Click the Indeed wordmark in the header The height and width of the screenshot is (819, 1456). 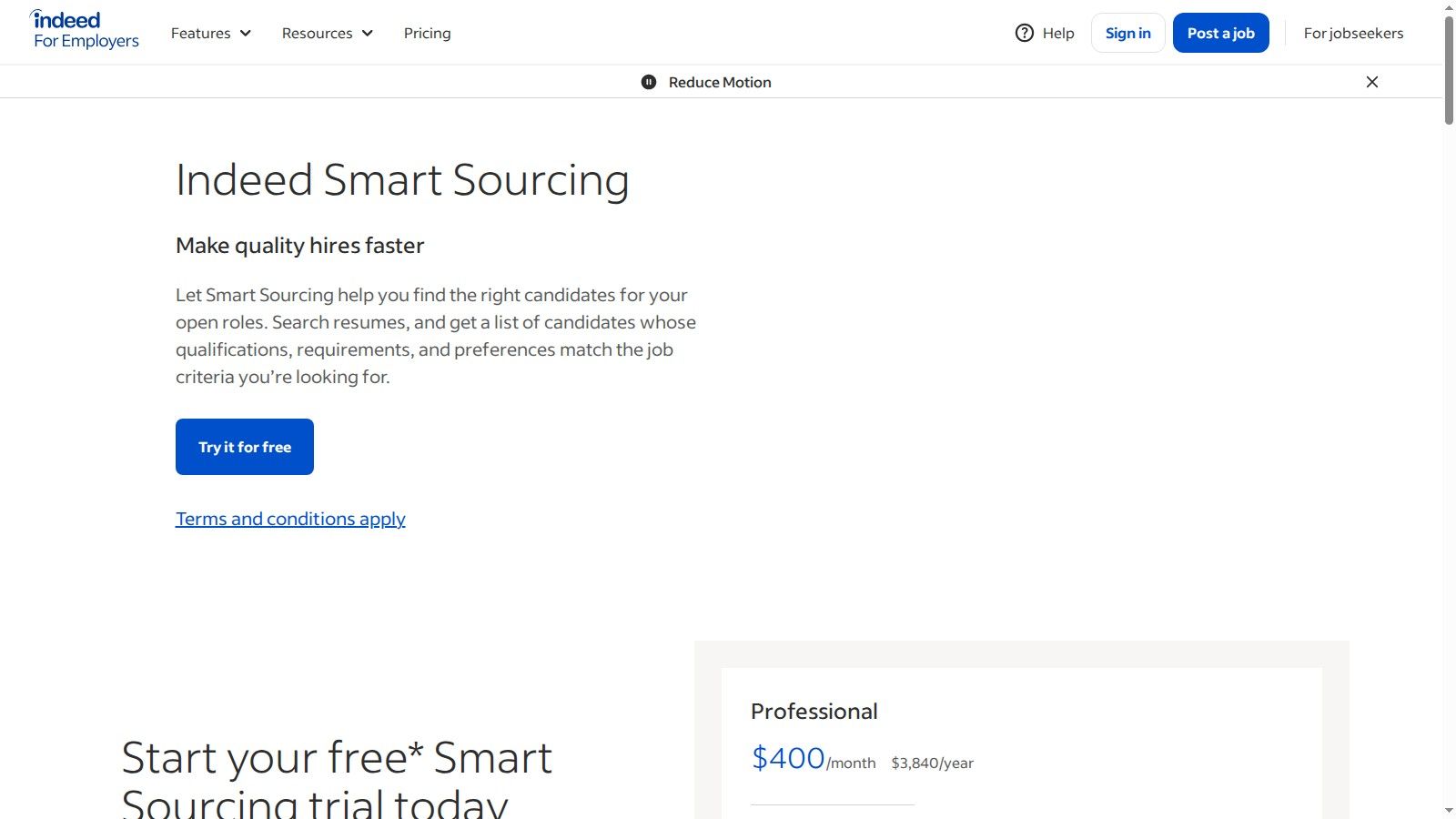click(68, 19)
